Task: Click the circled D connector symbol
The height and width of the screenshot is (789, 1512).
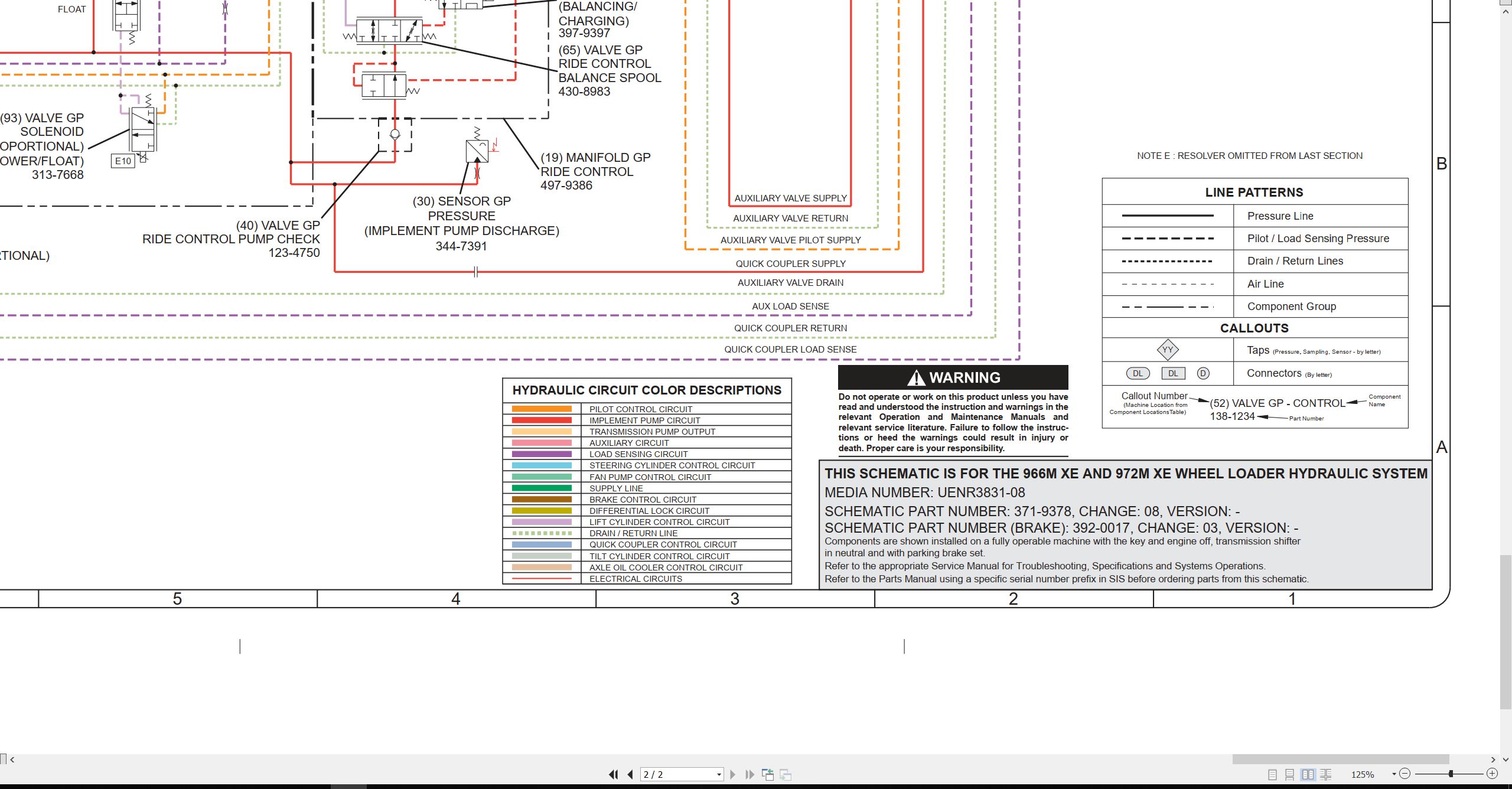Action: click(x=1203, y=373)
